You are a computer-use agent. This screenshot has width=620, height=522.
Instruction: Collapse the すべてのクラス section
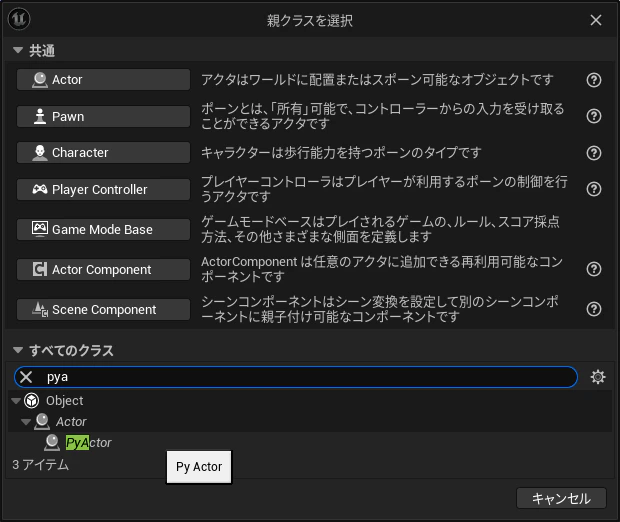18,350
